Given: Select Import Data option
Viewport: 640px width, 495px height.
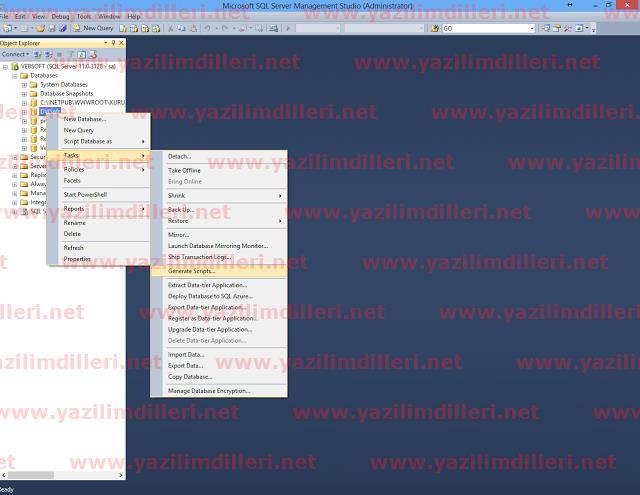Looking at the screenshot, I should coord(219,355).
